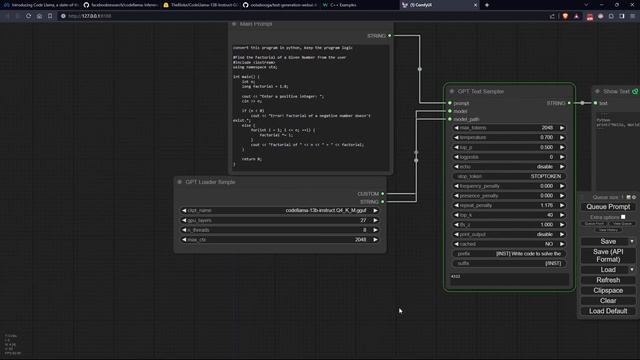This screenshot has height=360, width=640.
Task: Click the Brave Shields icon in address bar
Action: click(x=565, y=16)
